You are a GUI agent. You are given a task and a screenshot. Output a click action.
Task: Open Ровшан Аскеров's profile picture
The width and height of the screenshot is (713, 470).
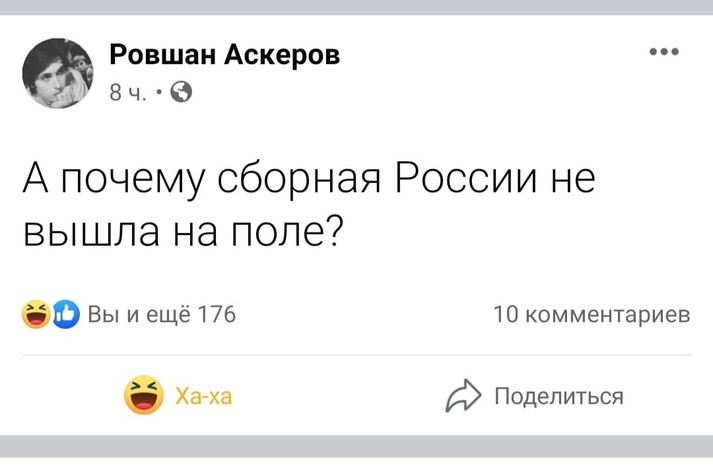click(x=58, y=73)
